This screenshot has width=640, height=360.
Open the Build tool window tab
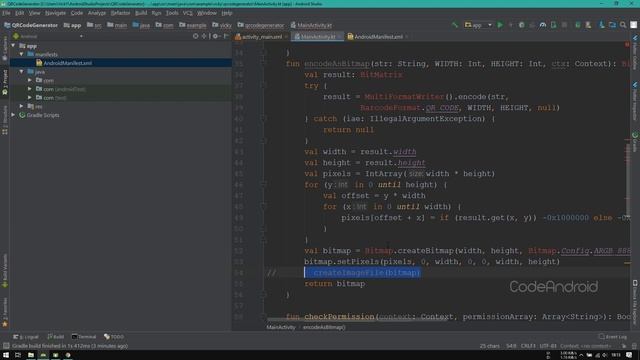56,337
